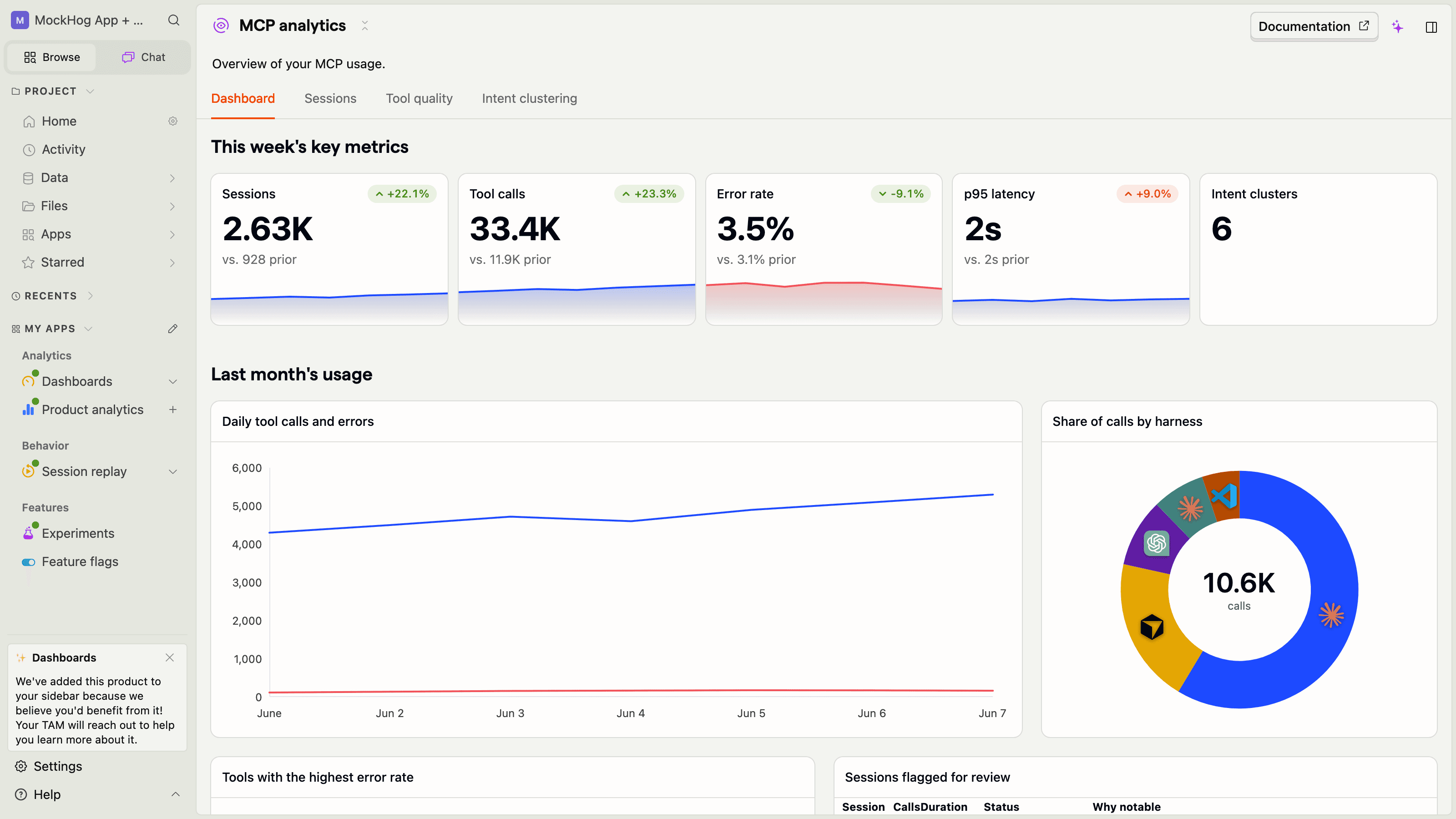Click the ChatGPT logo on the donut chart
1456x819 pixels.
[x=1157, y=544]
